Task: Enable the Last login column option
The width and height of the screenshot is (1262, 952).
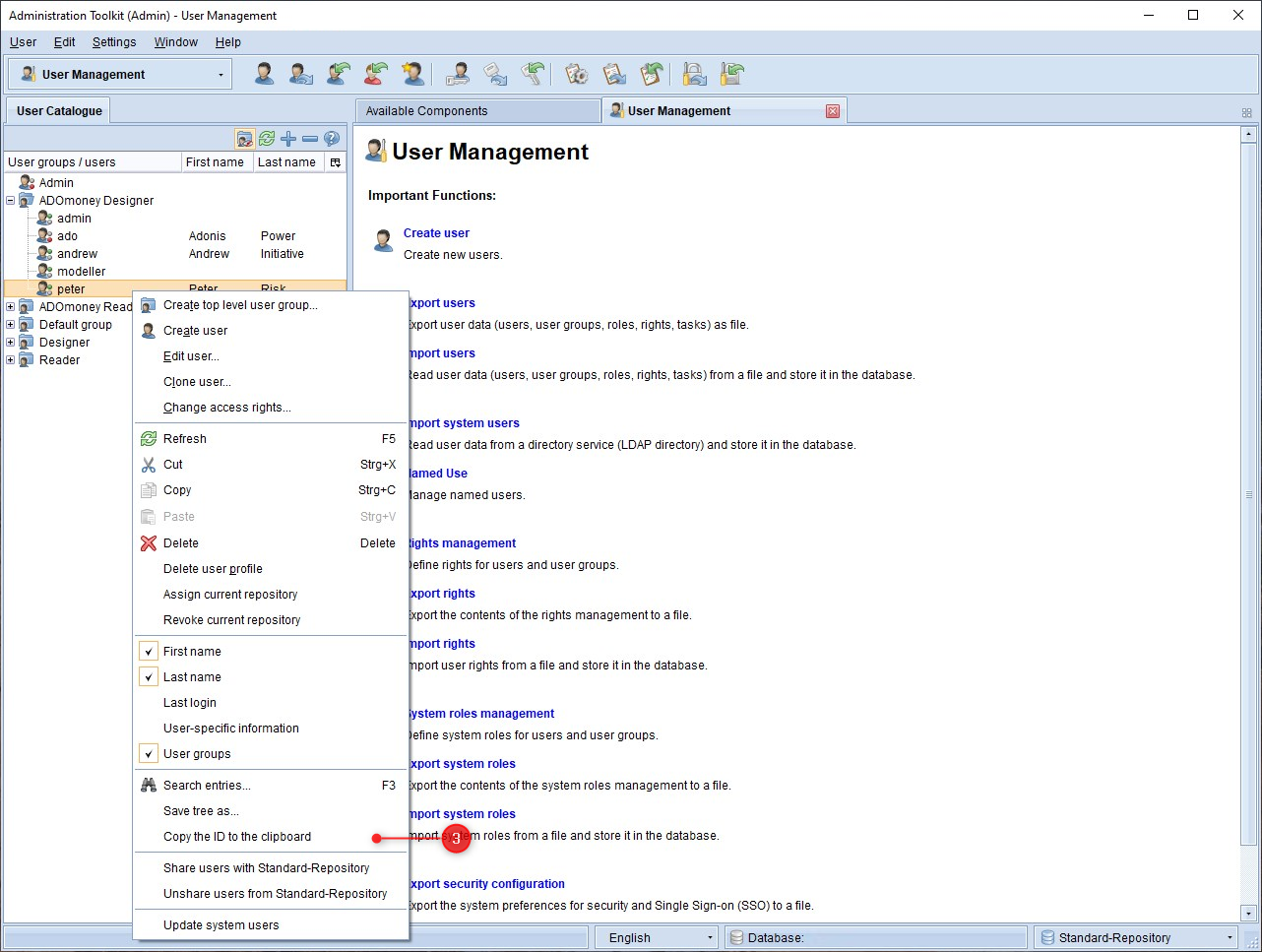Action: pyautogui.click(x=271, y=703)
